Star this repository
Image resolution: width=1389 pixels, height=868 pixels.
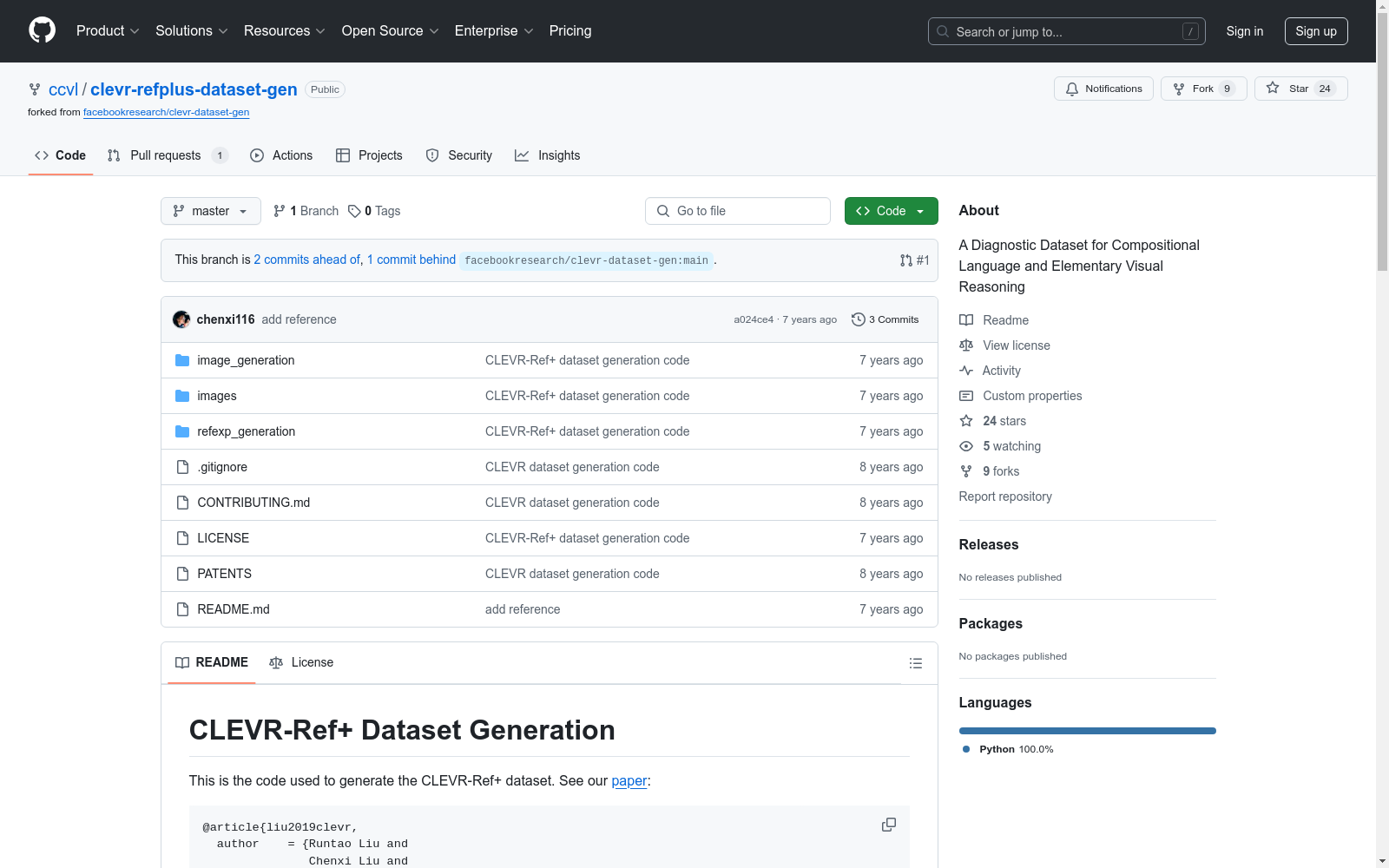pyautogui.click(x=1300, y=89)
